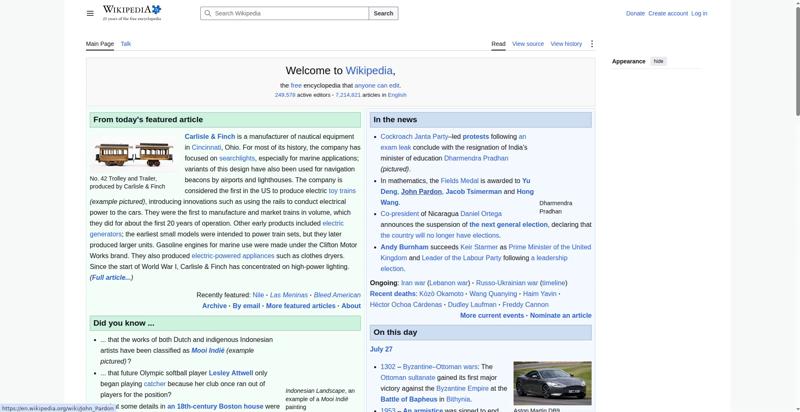Select the Main Page tab
Image resolution: width=800 pixels, height=412 pixels.
pyautogui.click(x=100, y=44)
